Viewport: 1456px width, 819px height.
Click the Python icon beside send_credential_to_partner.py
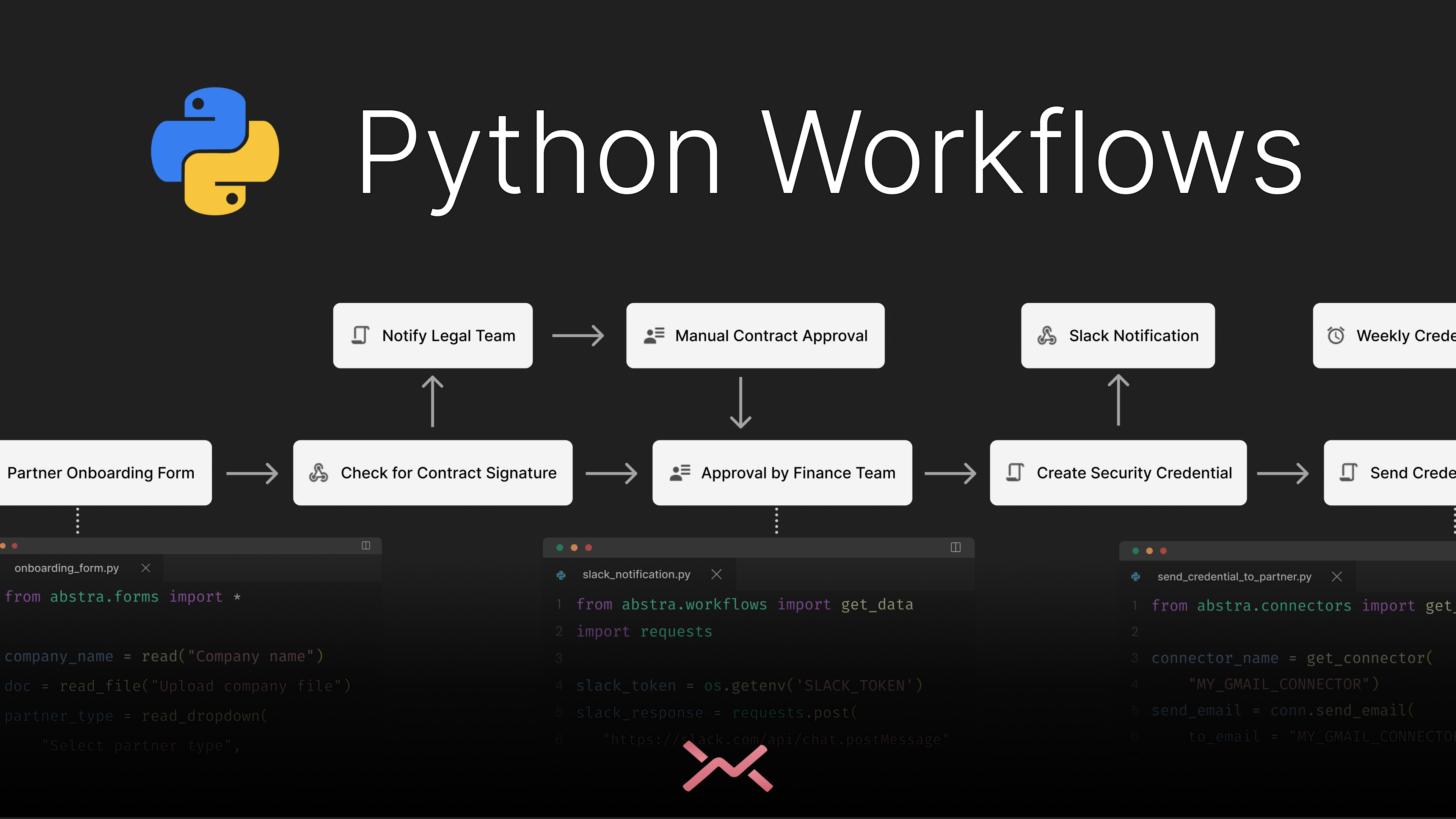pos(1136,576)
